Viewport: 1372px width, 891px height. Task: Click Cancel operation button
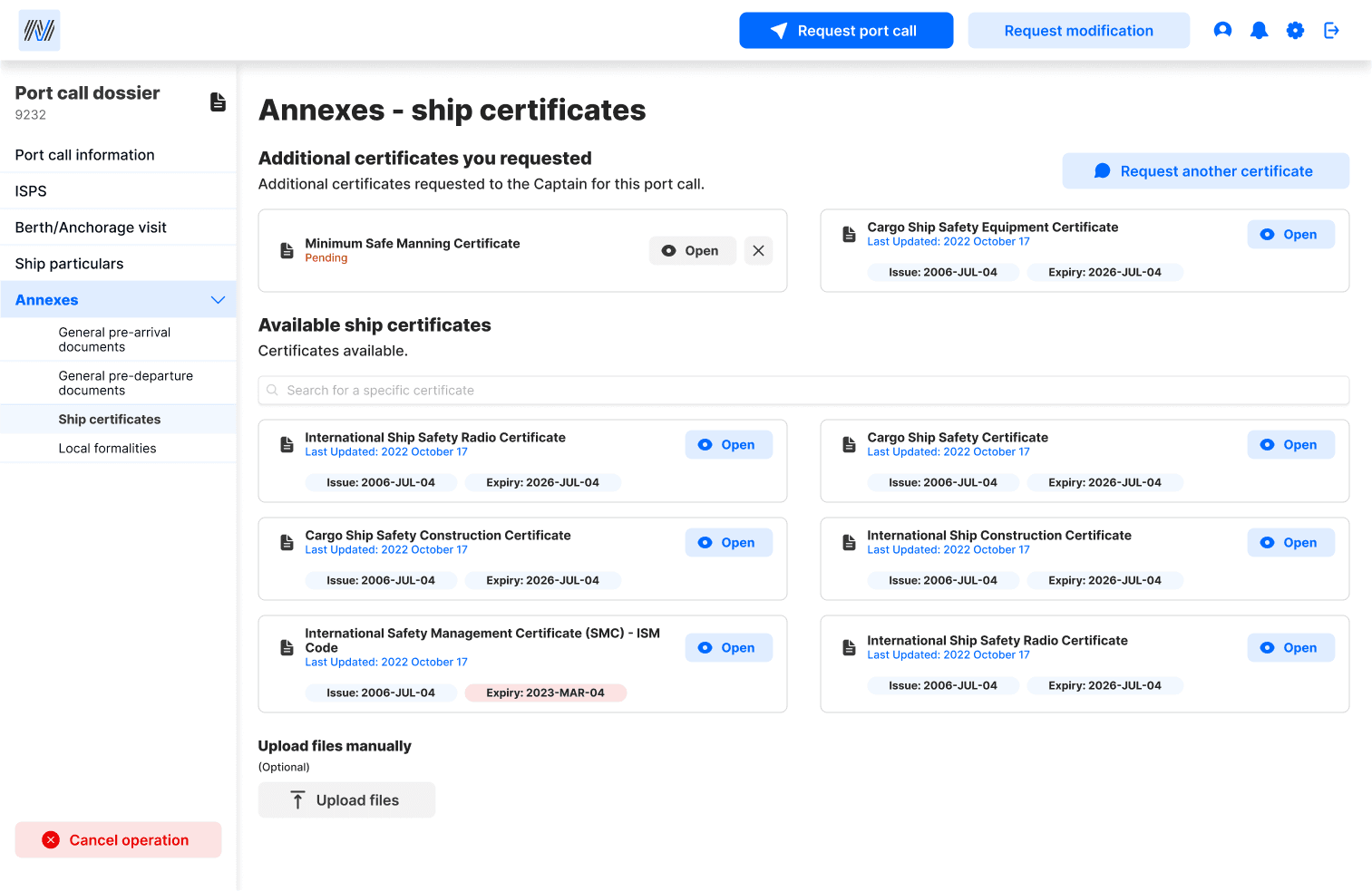tap(118, 839)
